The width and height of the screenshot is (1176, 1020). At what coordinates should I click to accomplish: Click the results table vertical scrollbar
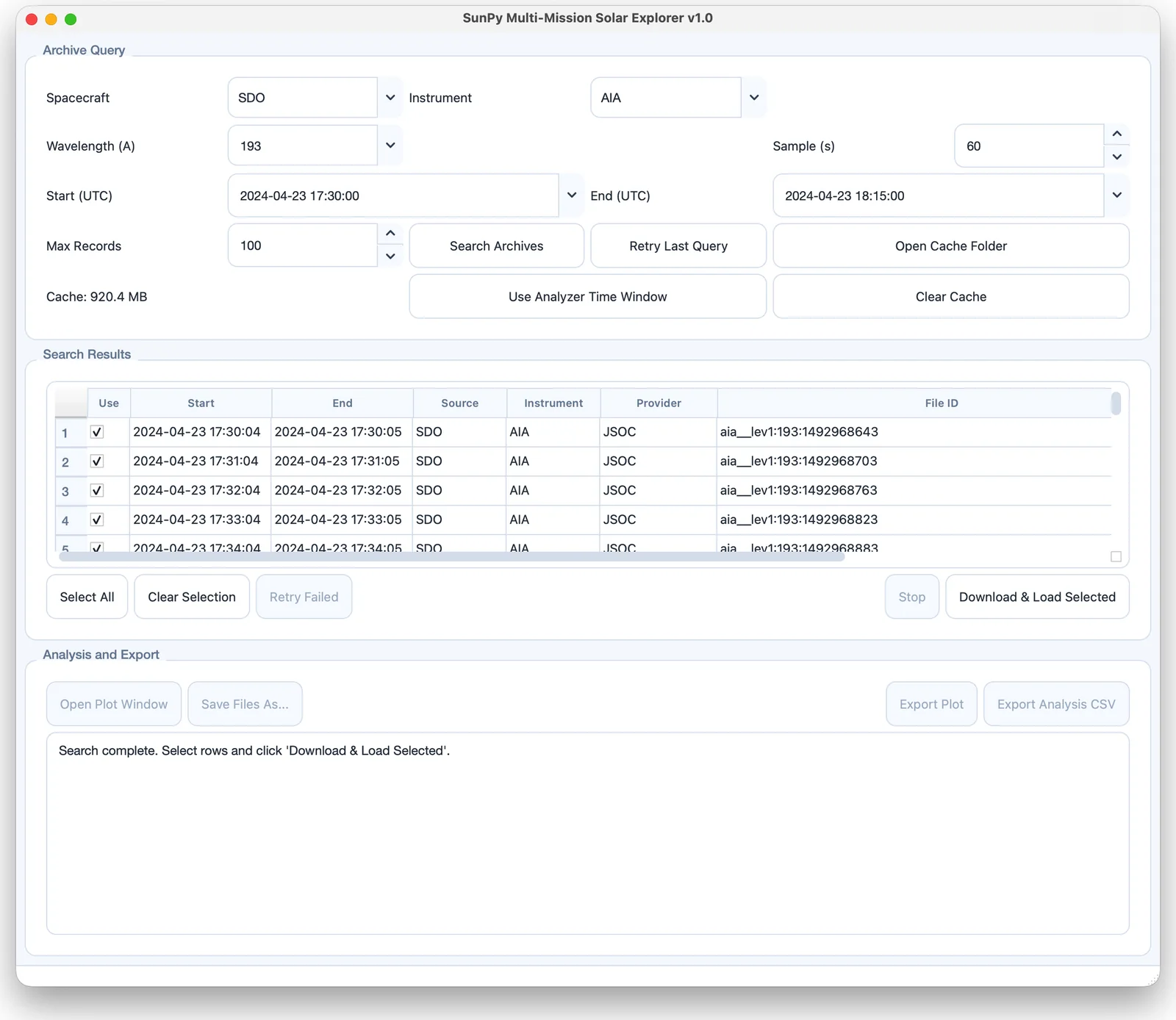point(1116,403)
